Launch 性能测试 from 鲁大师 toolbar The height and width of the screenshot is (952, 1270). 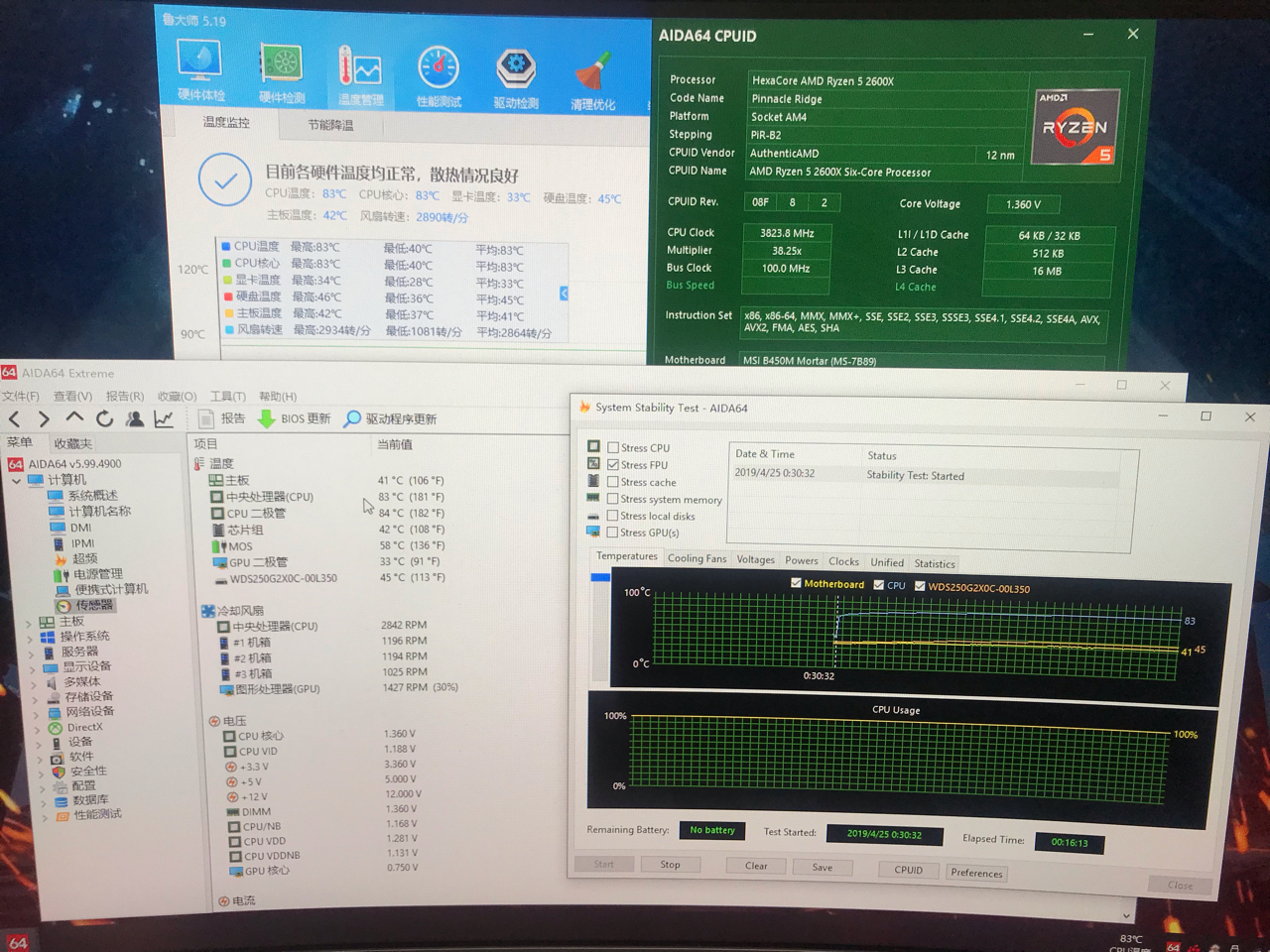tap(438, 67)
